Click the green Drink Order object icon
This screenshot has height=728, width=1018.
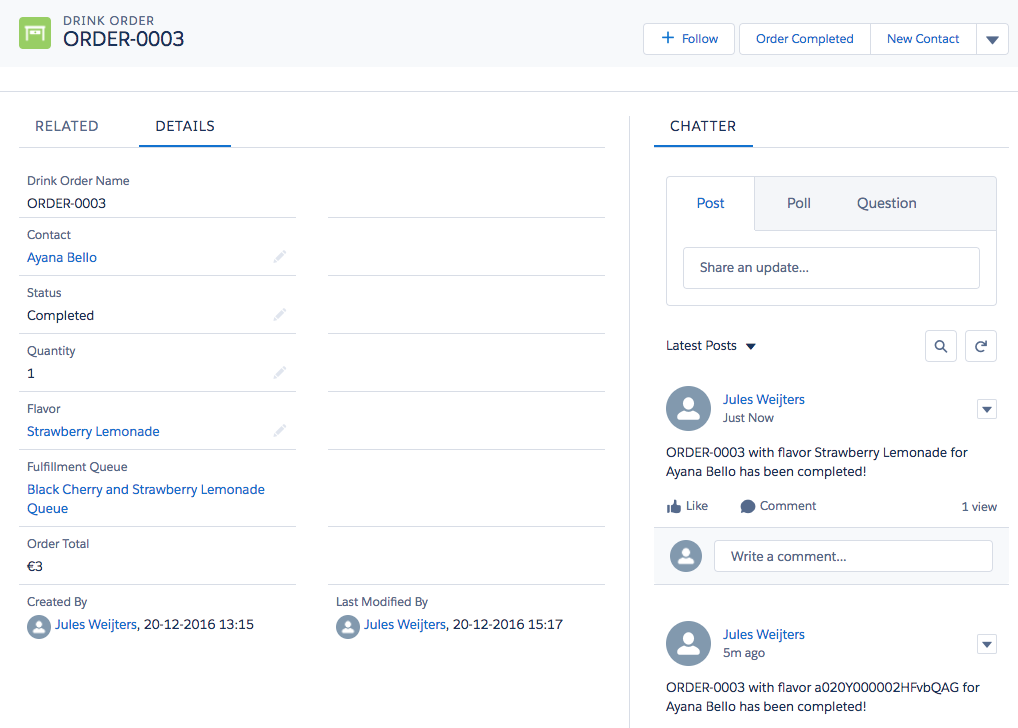click(x=35, y=33)
